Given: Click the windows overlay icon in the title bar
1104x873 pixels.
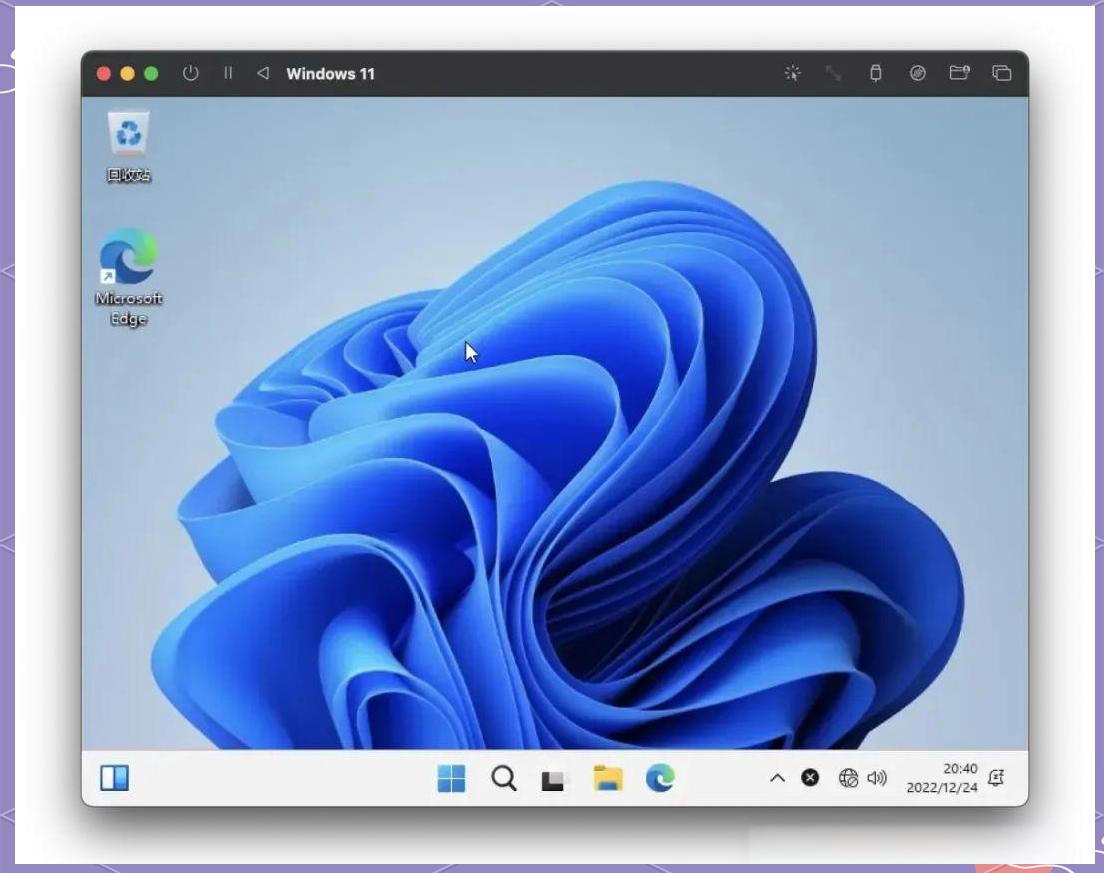Looking at the screenshot, I should [1002, 73].
